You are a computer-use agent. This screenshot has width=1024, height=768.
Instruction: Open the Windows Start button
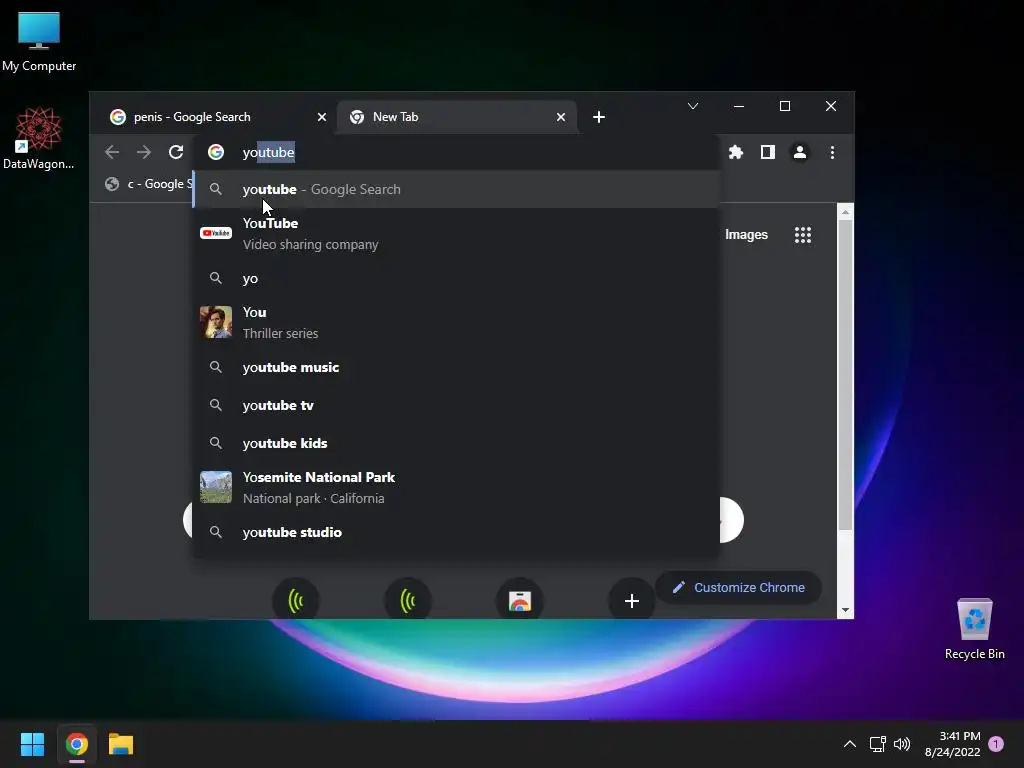pos(32,744)
